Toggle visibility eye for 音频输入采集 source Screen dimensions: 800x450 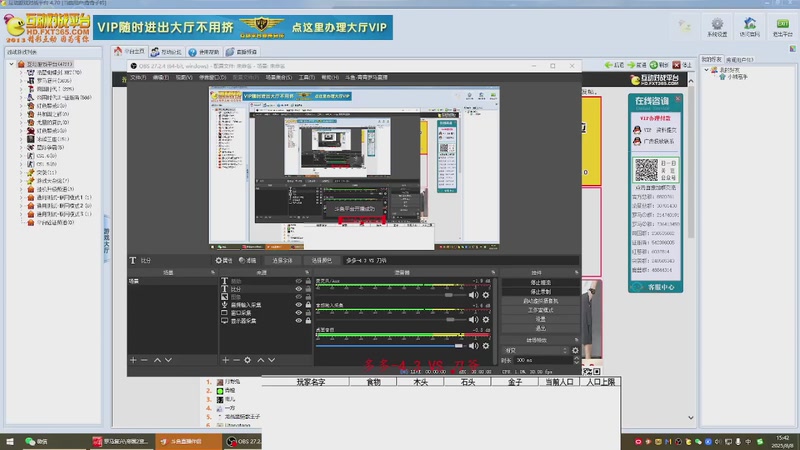tap(298, 305)
